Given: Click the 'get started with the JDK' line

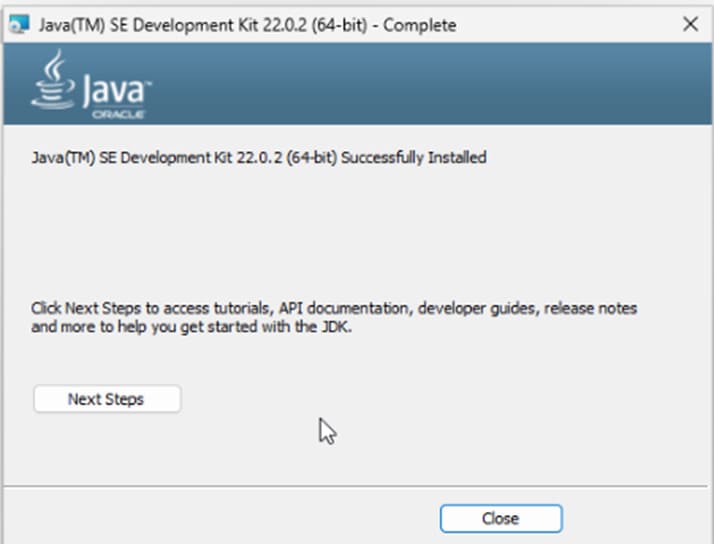Looking at the screenshot, I should 260,327.
